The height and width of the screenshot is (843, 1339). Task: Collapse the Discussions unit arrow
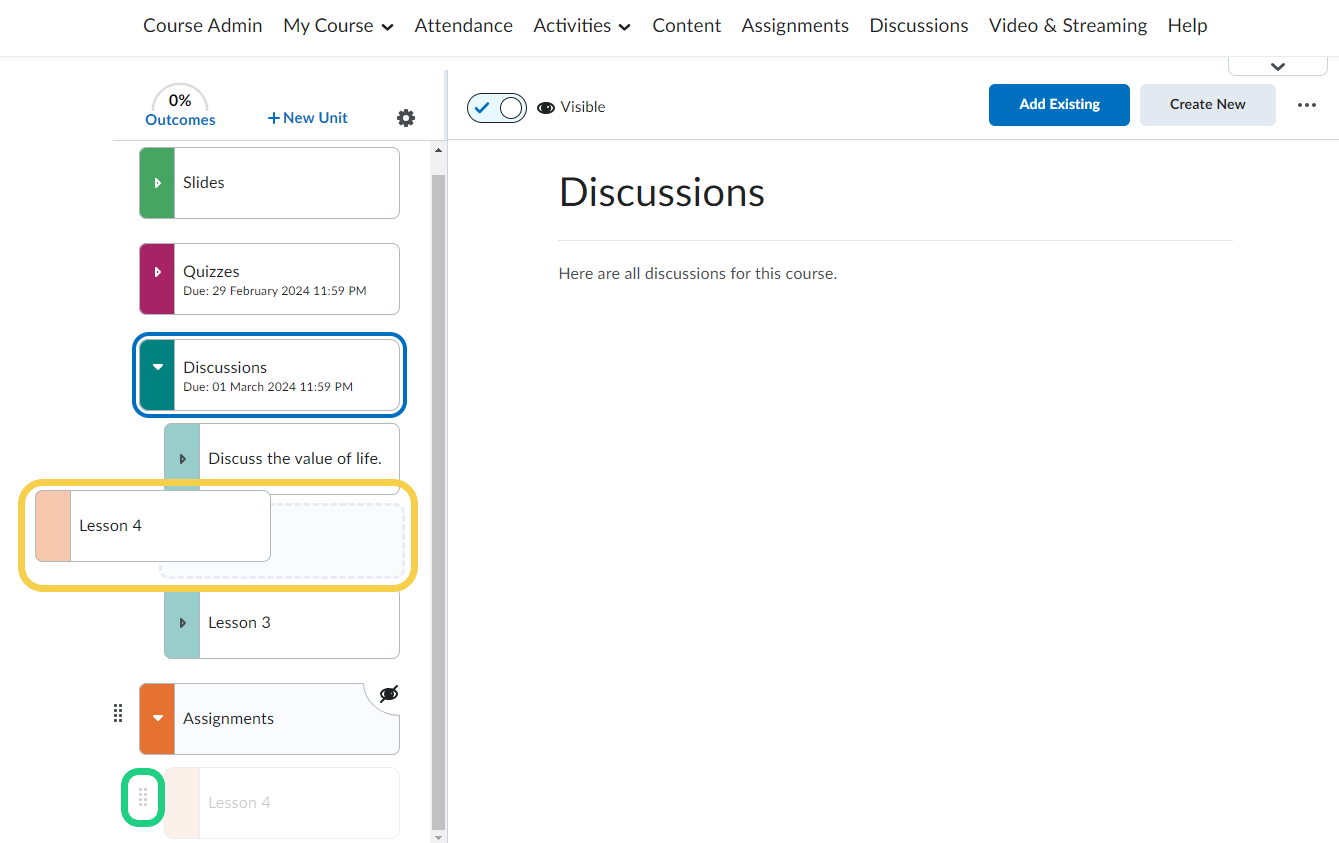(157, 368)
